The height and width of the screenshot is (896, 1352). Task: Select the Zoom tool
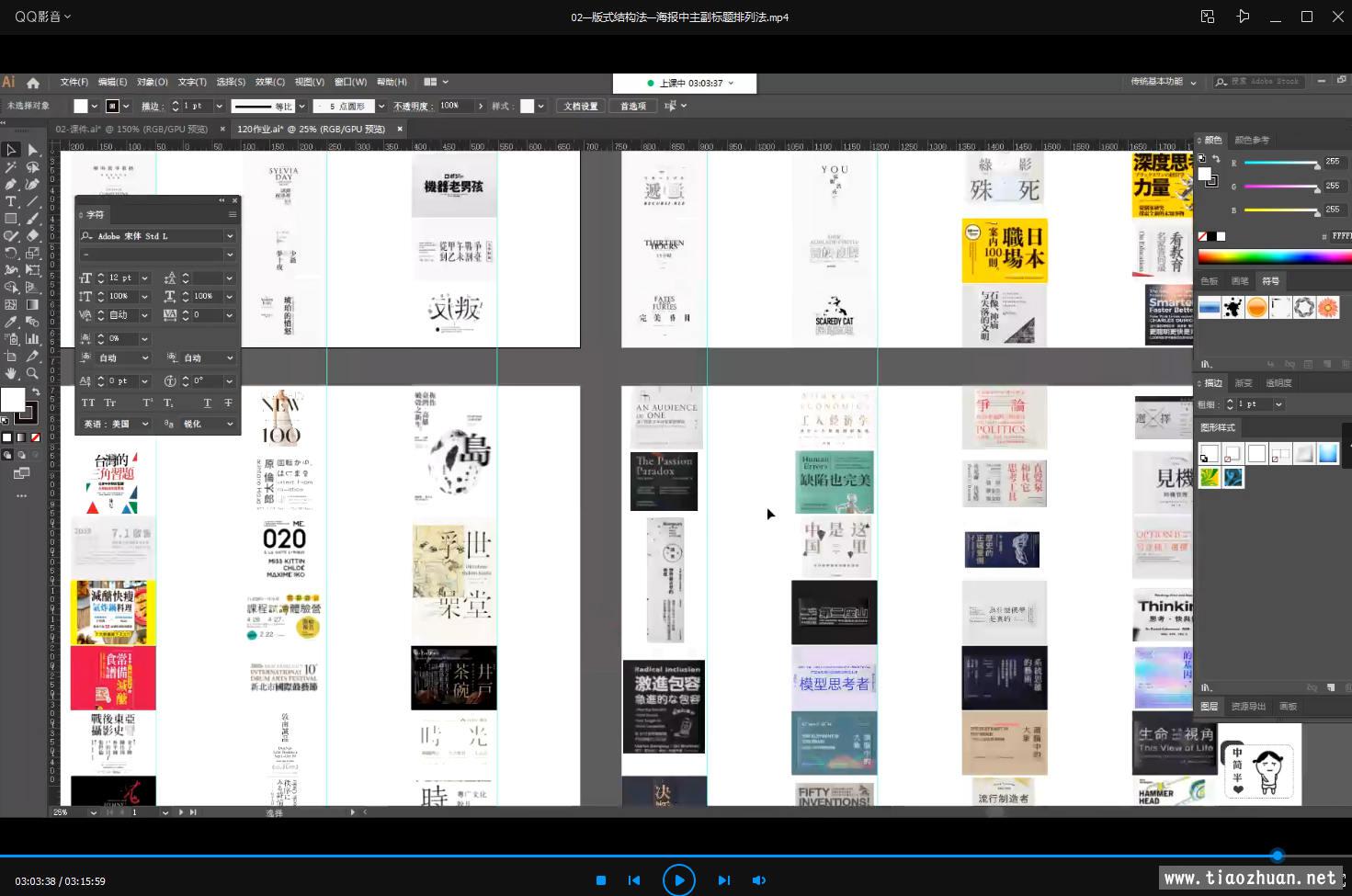click(x=32, y=373)
